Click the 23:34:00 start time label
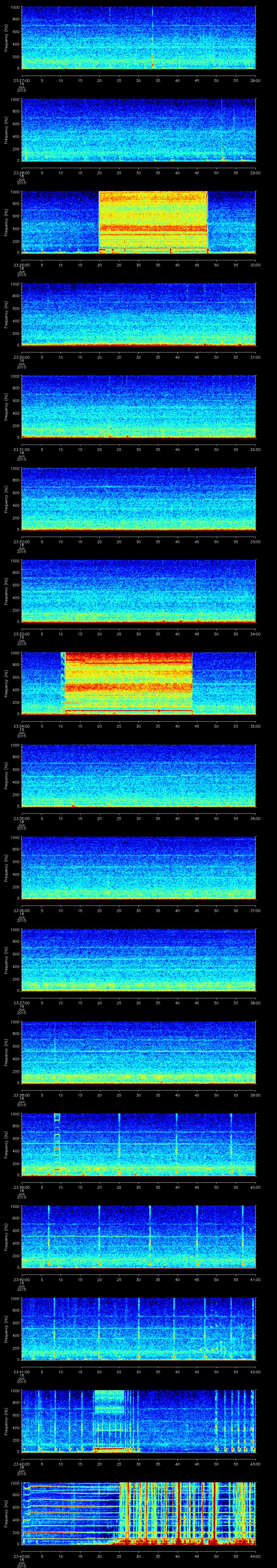The image size is (277, 1568). [x=21, y=726]
